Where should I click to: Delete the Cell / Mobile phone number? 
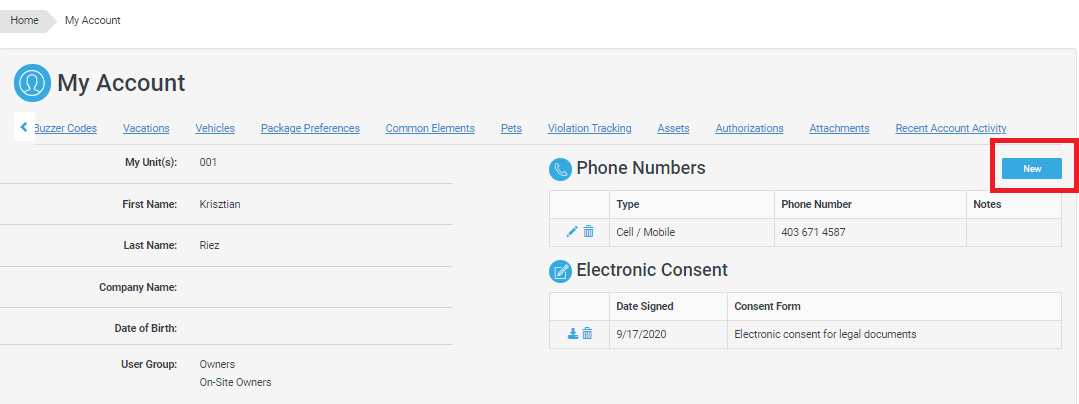coord(588,232)
